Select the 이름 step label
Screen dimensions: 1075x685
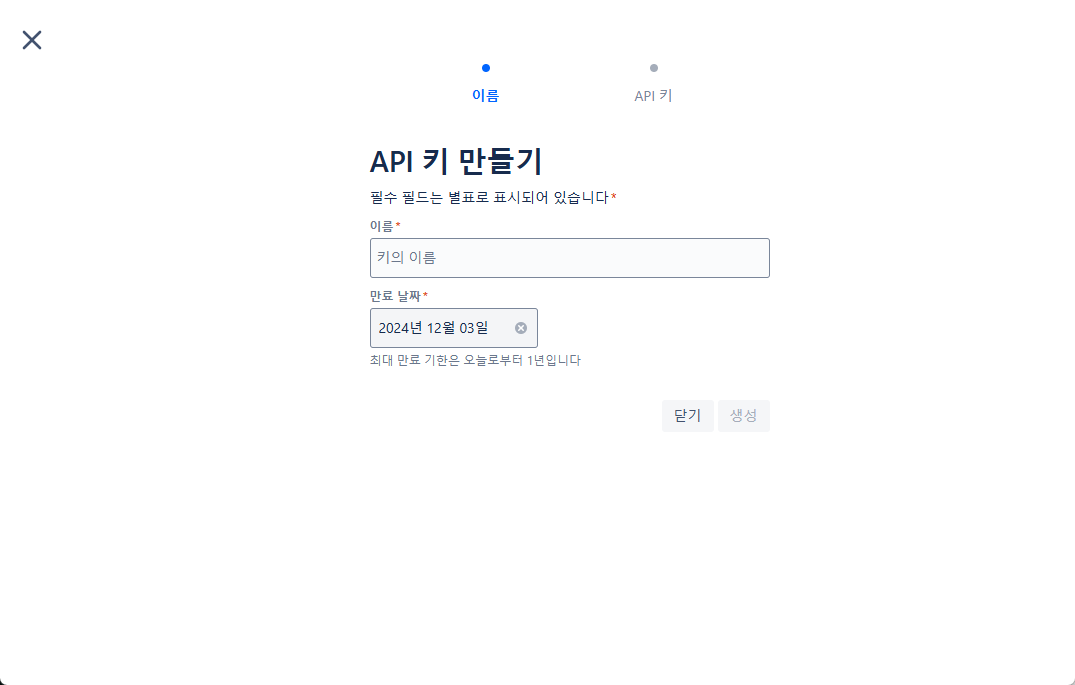(x=485, y=95)
